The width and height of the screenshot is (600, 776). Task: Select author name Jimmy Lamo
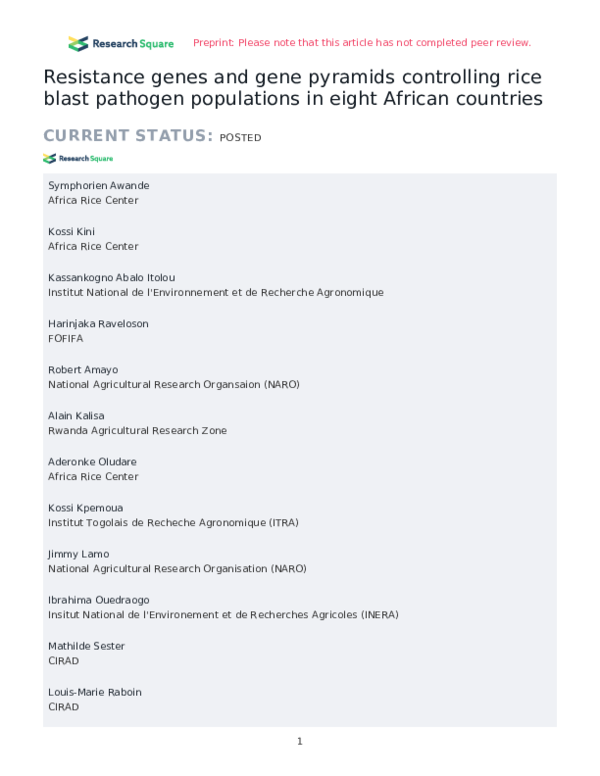pyautogui.click(x=78, y=554)
